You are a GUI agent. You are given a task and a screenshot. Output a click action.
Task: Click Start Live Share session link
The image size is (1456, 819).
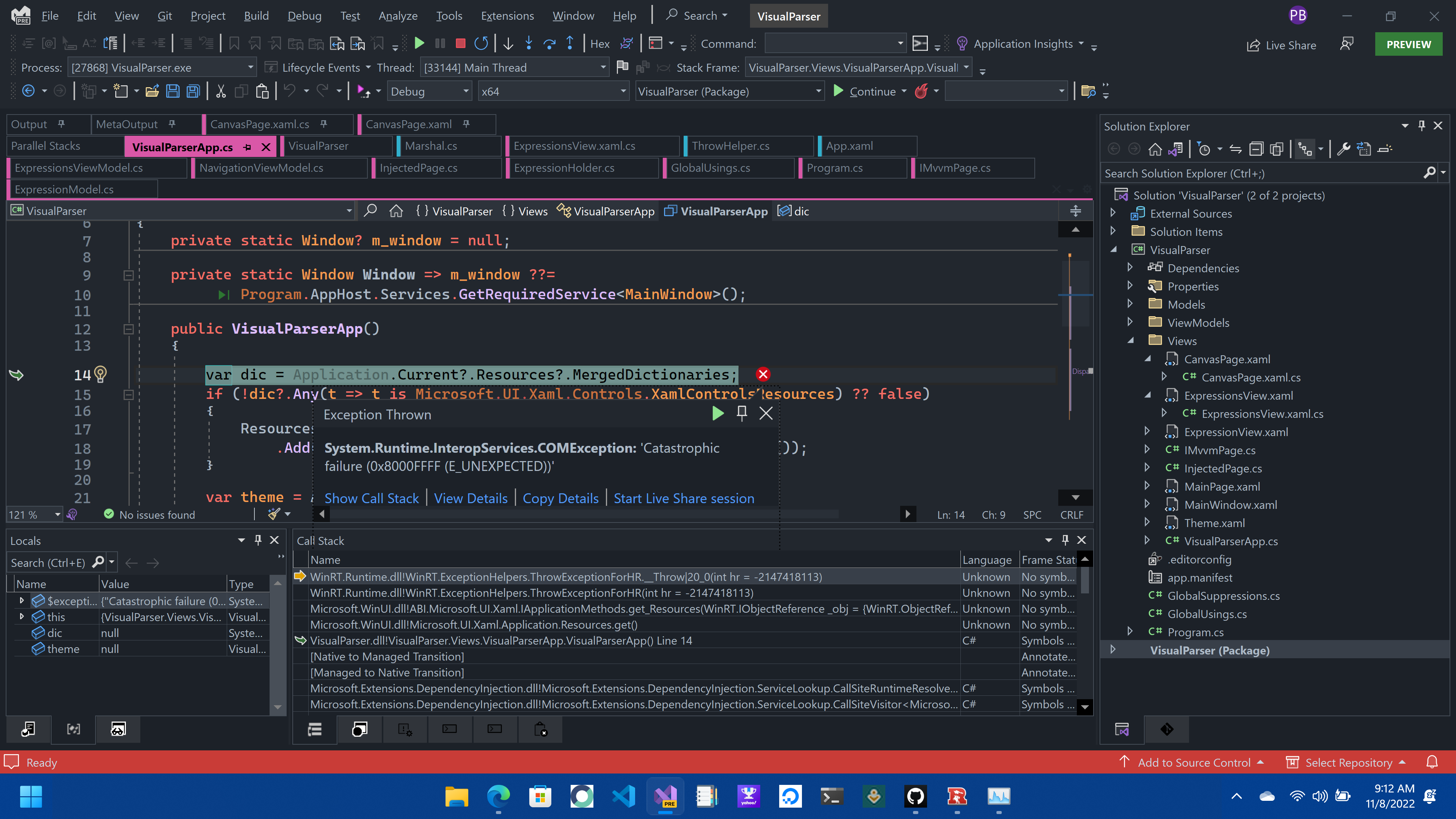click(684, 498)
